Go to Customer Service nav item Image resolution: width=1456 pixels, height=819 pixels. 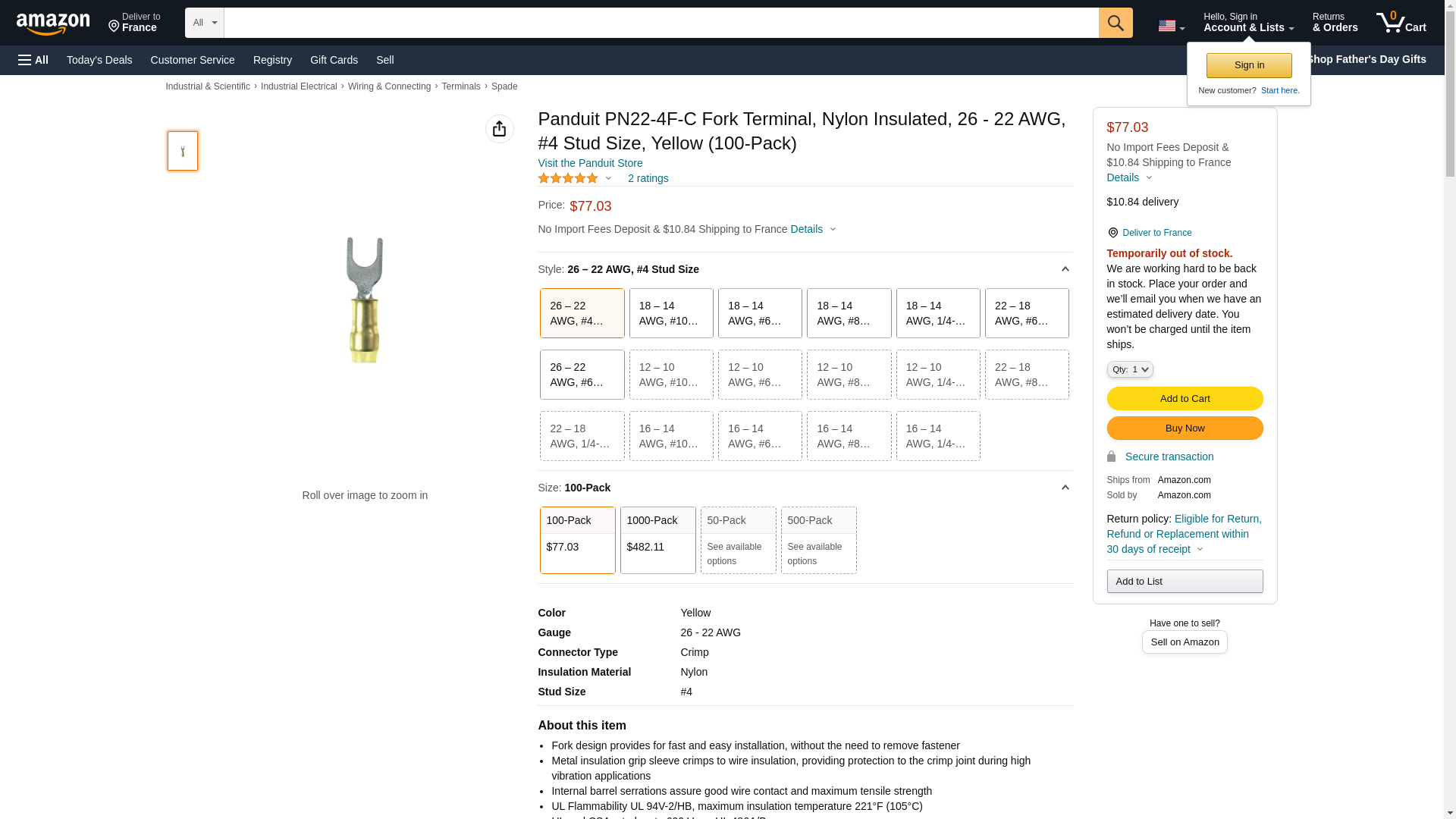[x=193, y=60]
